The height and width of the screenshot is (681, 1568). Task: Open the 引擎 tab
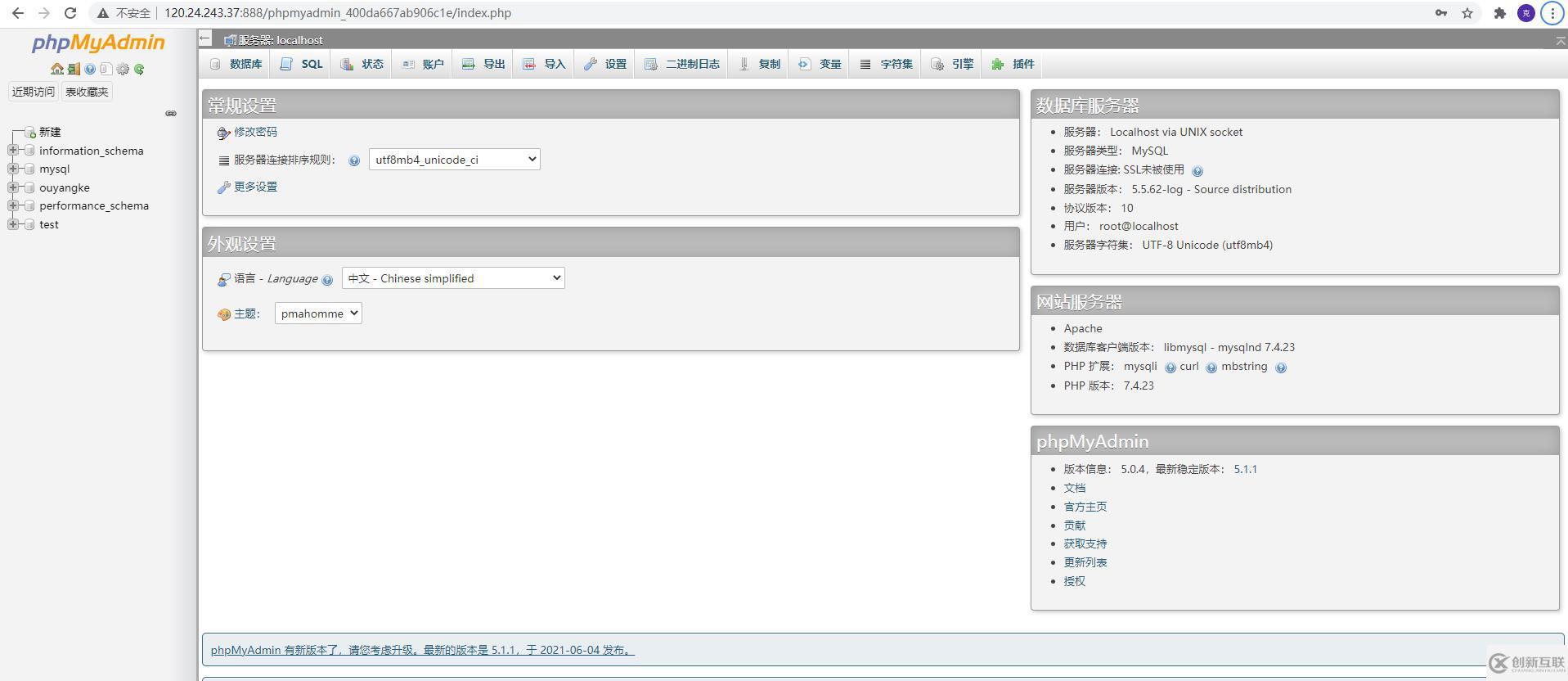click(951, 64)
